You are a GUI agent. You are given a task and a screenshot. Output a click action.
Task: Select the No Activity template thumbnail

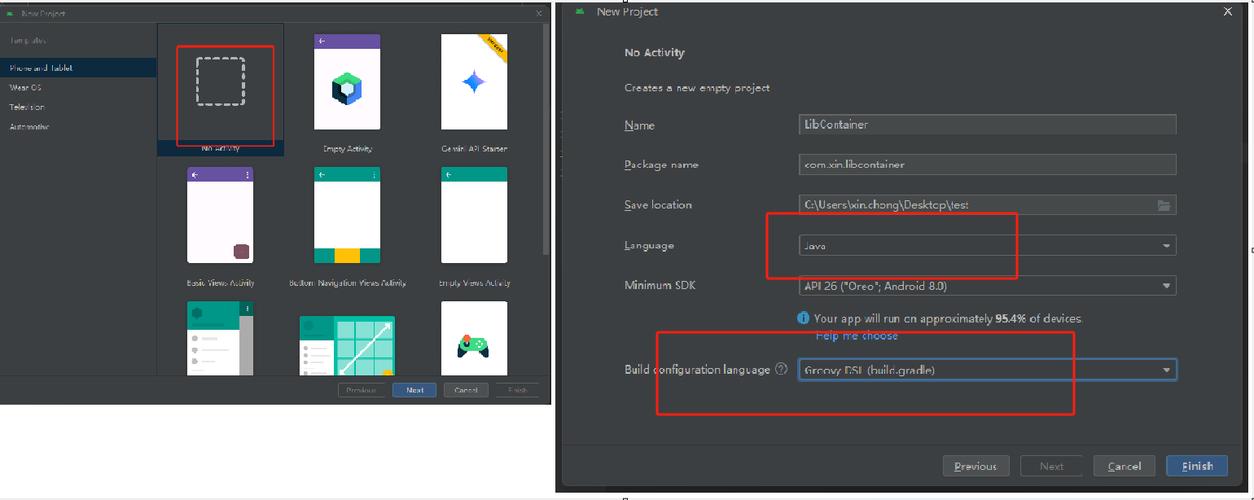(x=221, y=82)
